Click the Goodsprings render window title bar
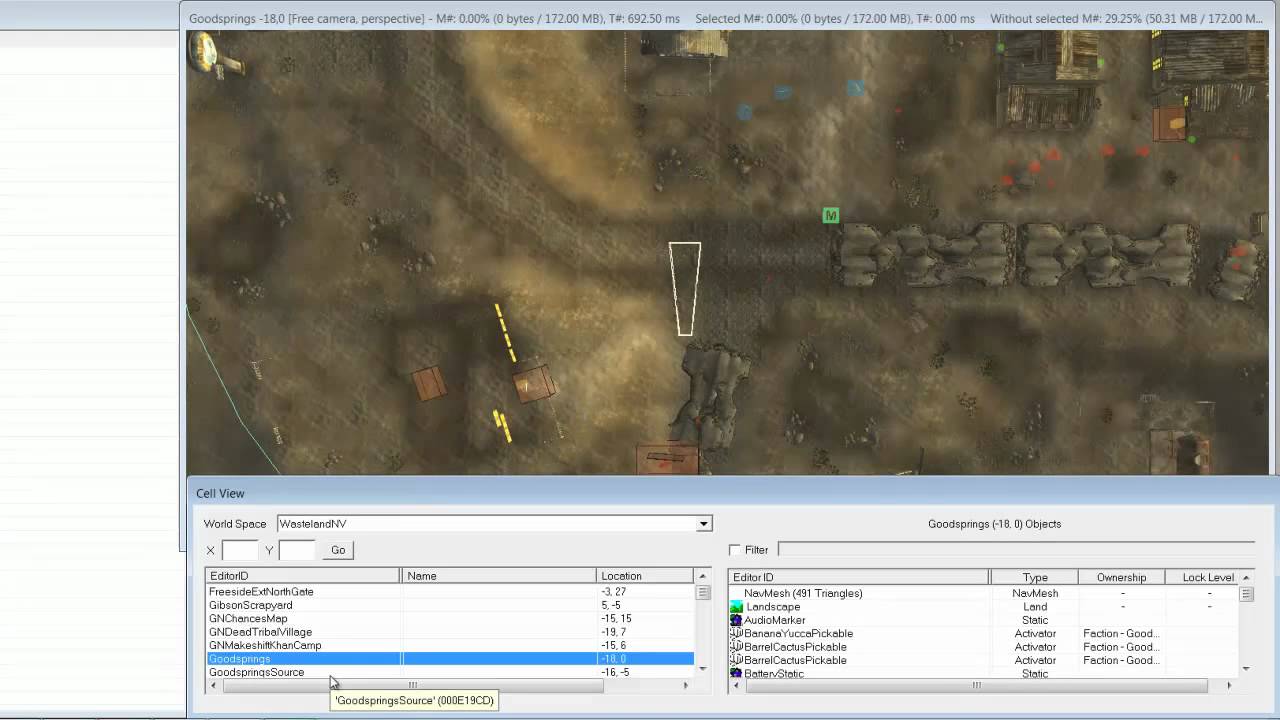The image size is (1280, 720). 730,18
